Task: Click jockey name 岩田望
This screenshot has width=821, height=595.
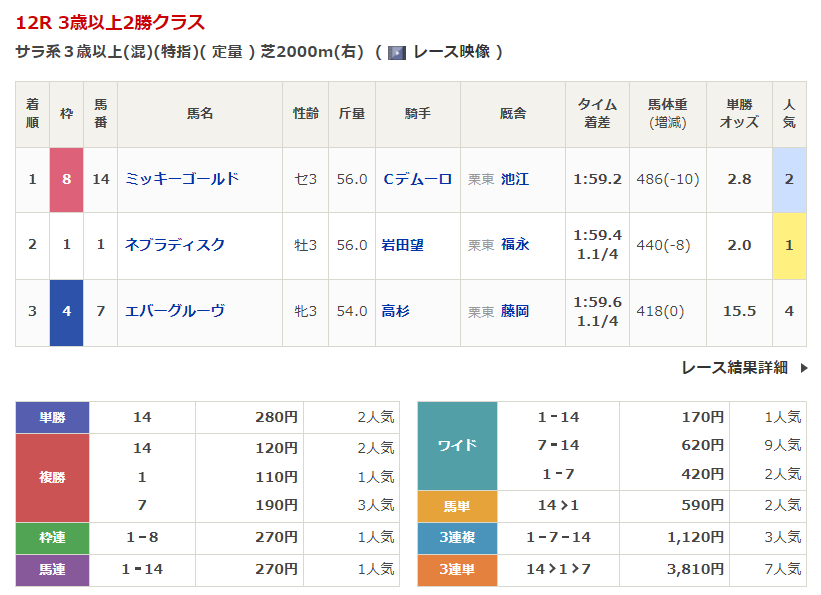Action: tap(402, 245)
